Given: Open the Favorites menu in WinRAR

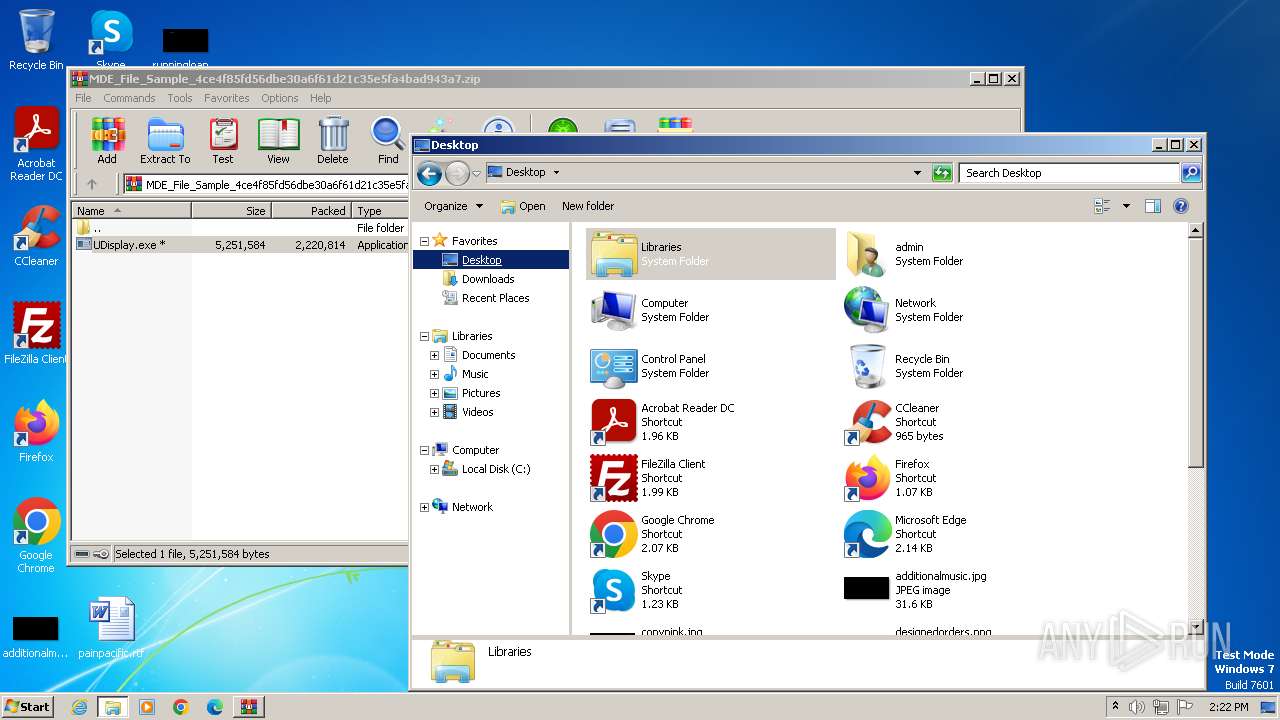Looking at the screenshot, I should 227,98.
